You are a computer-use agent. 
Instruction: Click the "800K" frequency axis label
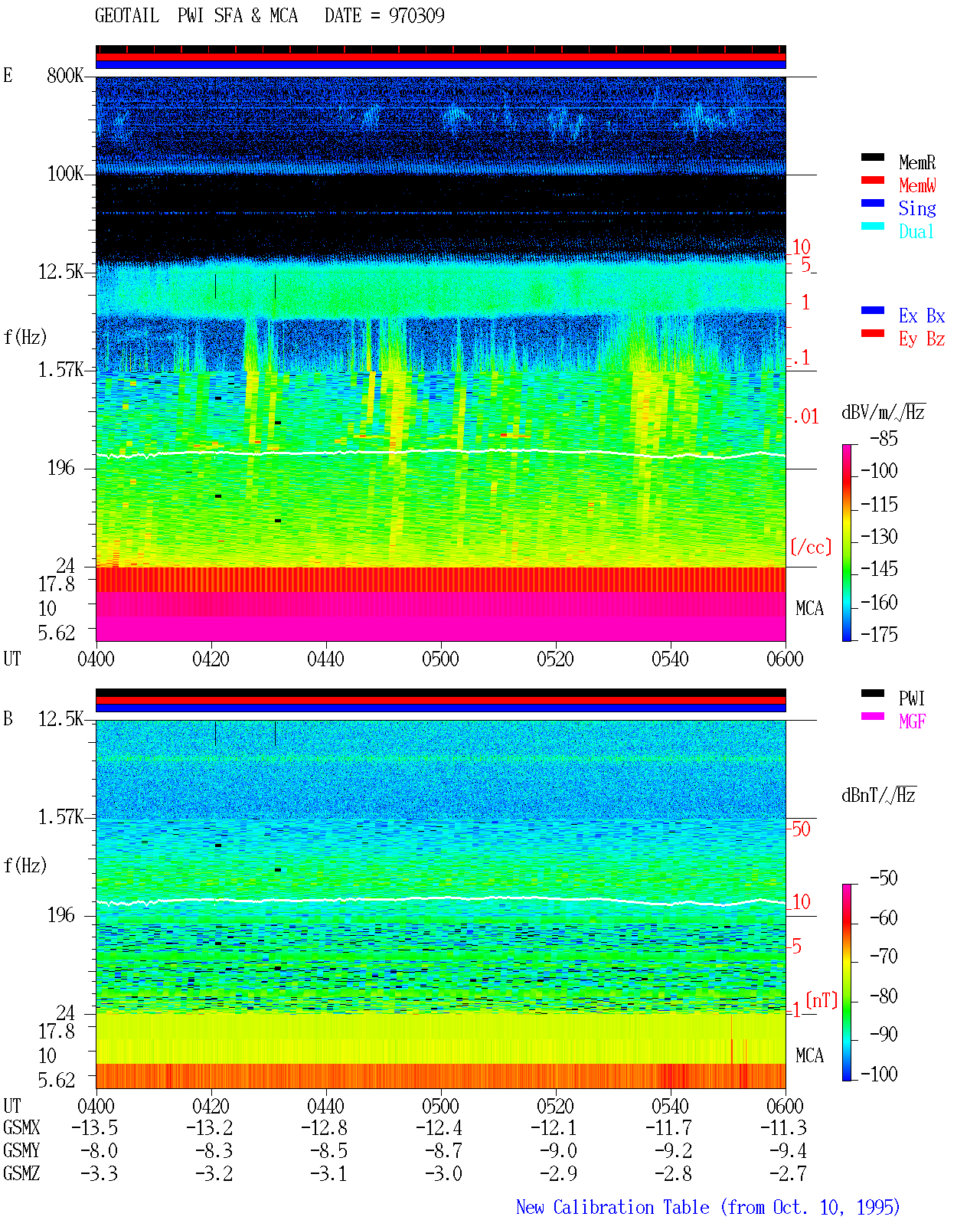pos(65,75)
